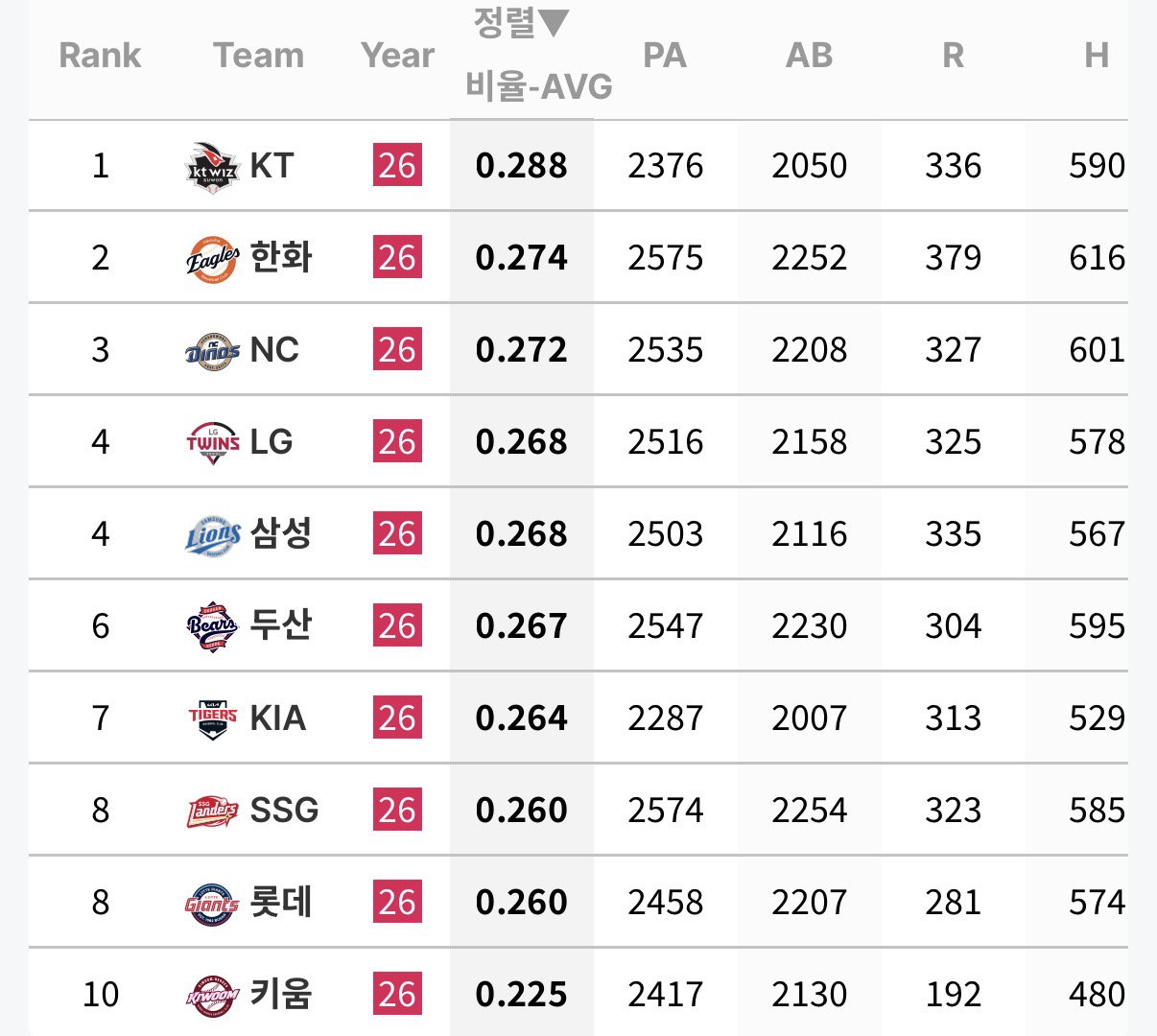Click the red 26 year badge for KT
The image size is (1157, 1036).
click(397, 166)
